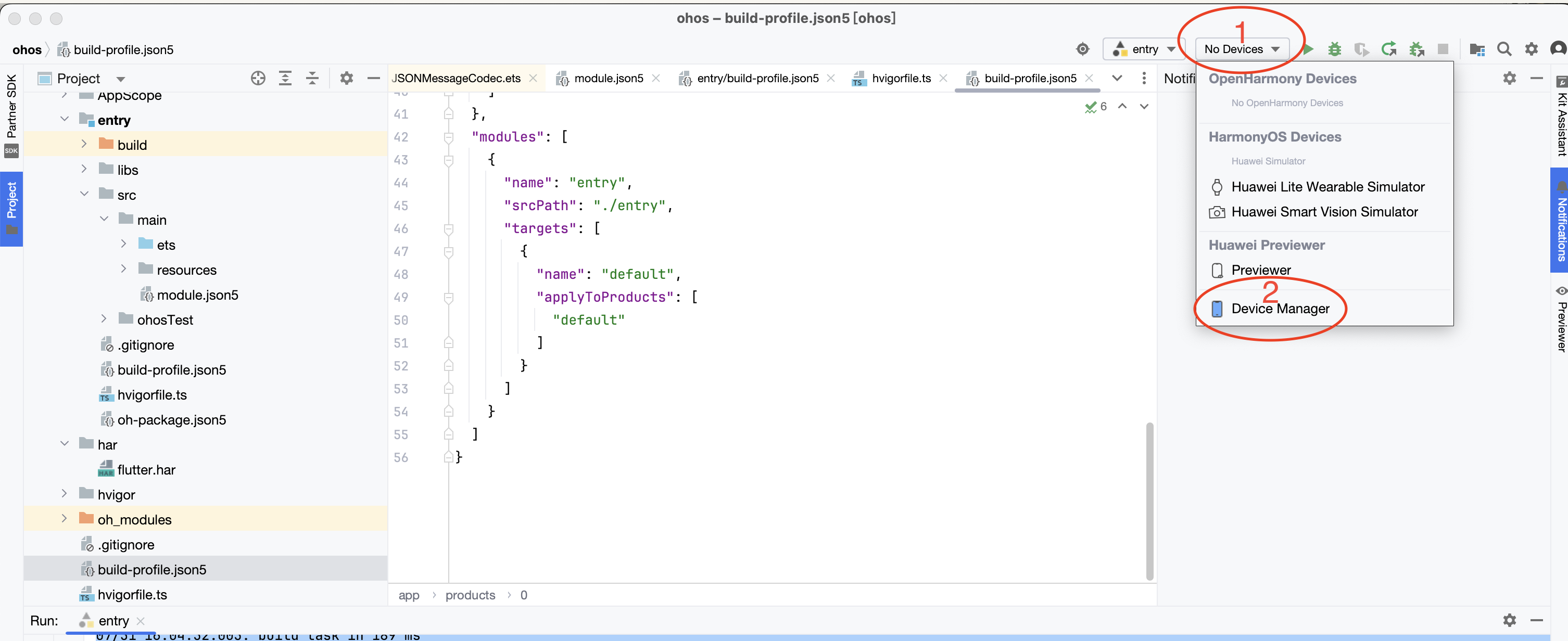Expand the oh_modules folder
Image resolution: width=1568 pixels, height=641 pixels.
pos(65,519)
